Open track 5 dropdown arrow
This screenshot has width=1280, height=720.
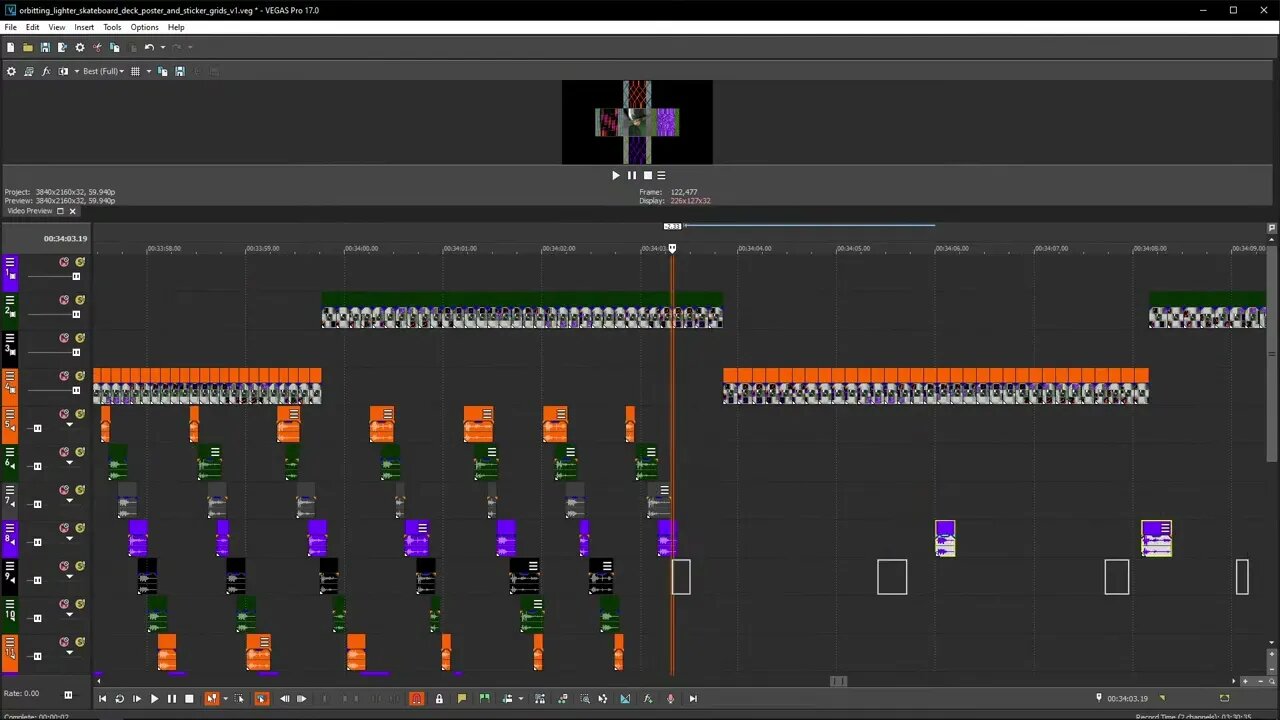[69, 425]
